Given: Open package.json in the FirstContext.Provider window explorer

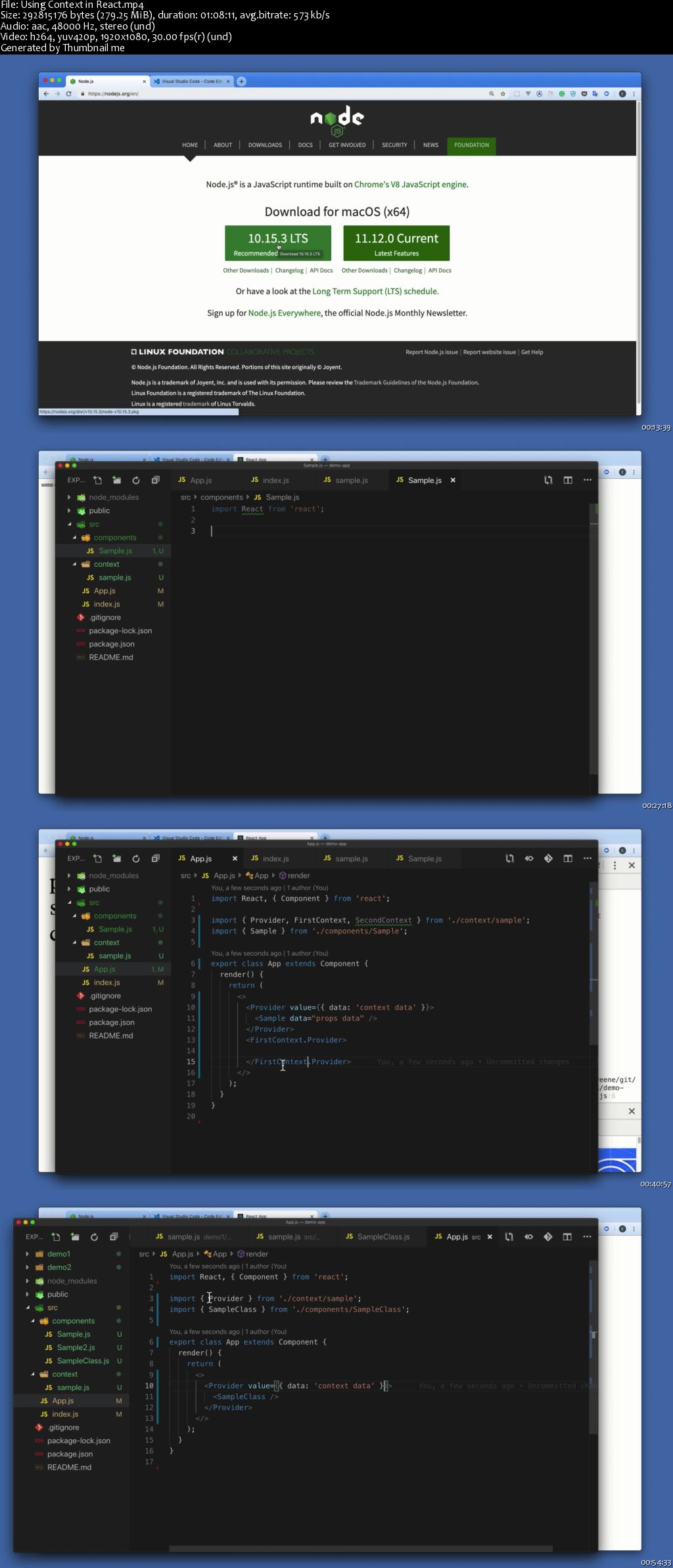Looking at the screenshot, I should coord(111,1022).
